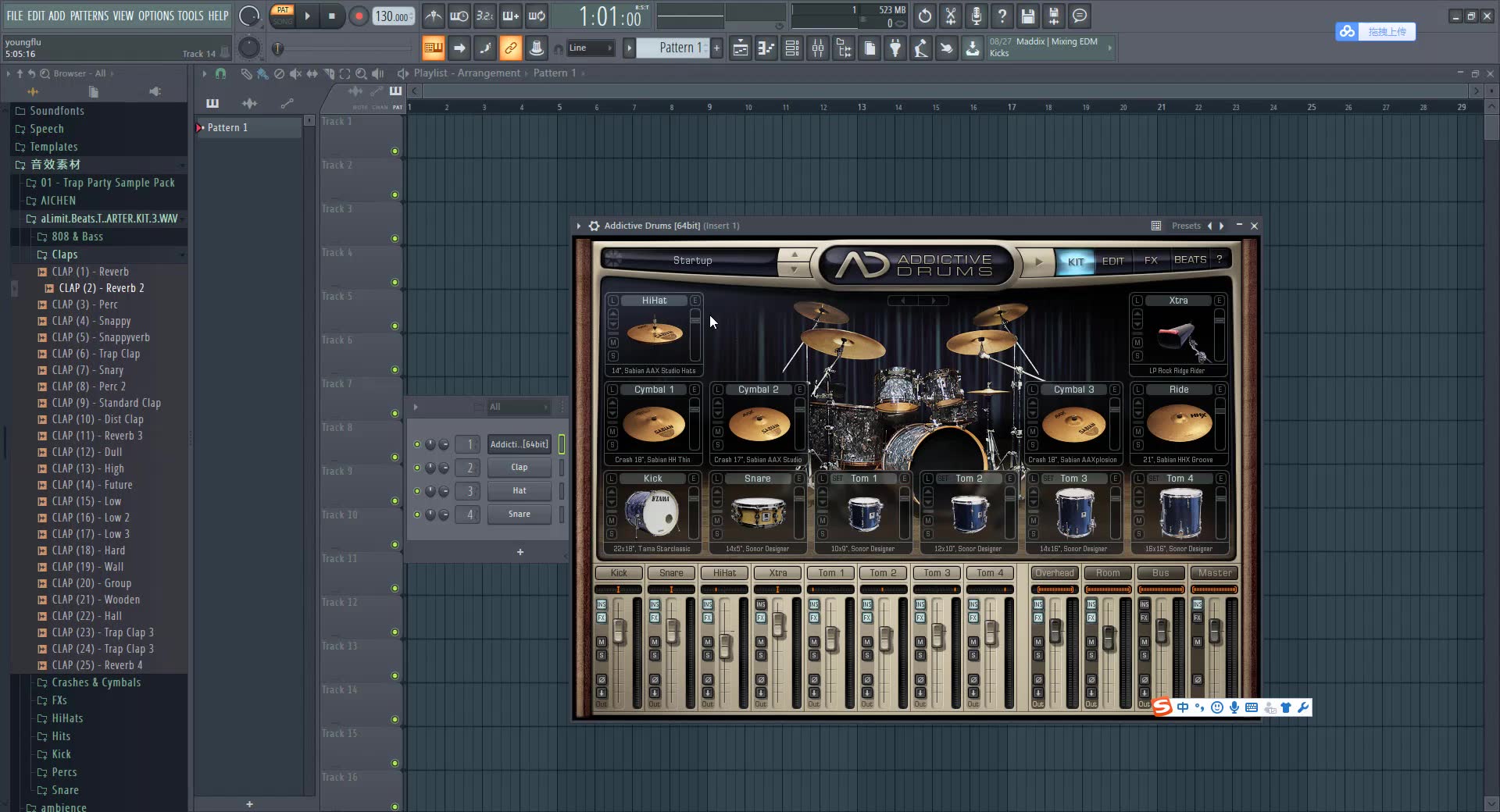Click the Clap channel button
The width and height of the screenshot is (1500, 812).
point(520,468)
